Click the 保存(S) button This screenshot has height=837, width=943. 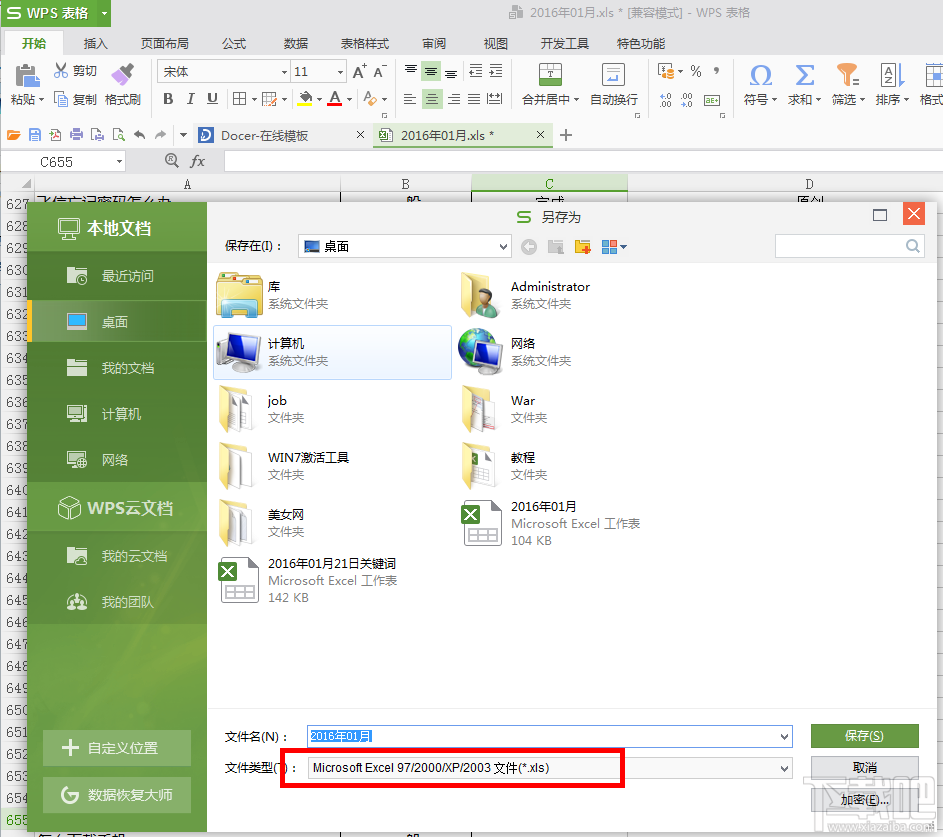tap(864, 734)
